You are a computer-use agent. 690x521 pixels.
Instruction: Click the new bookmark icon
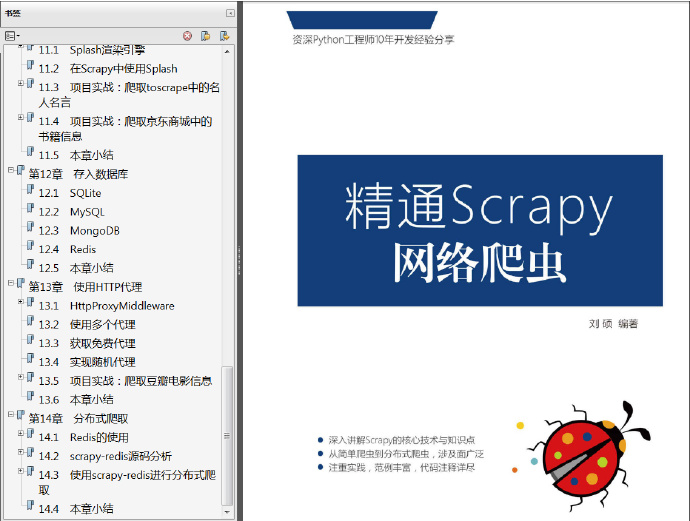206,36
